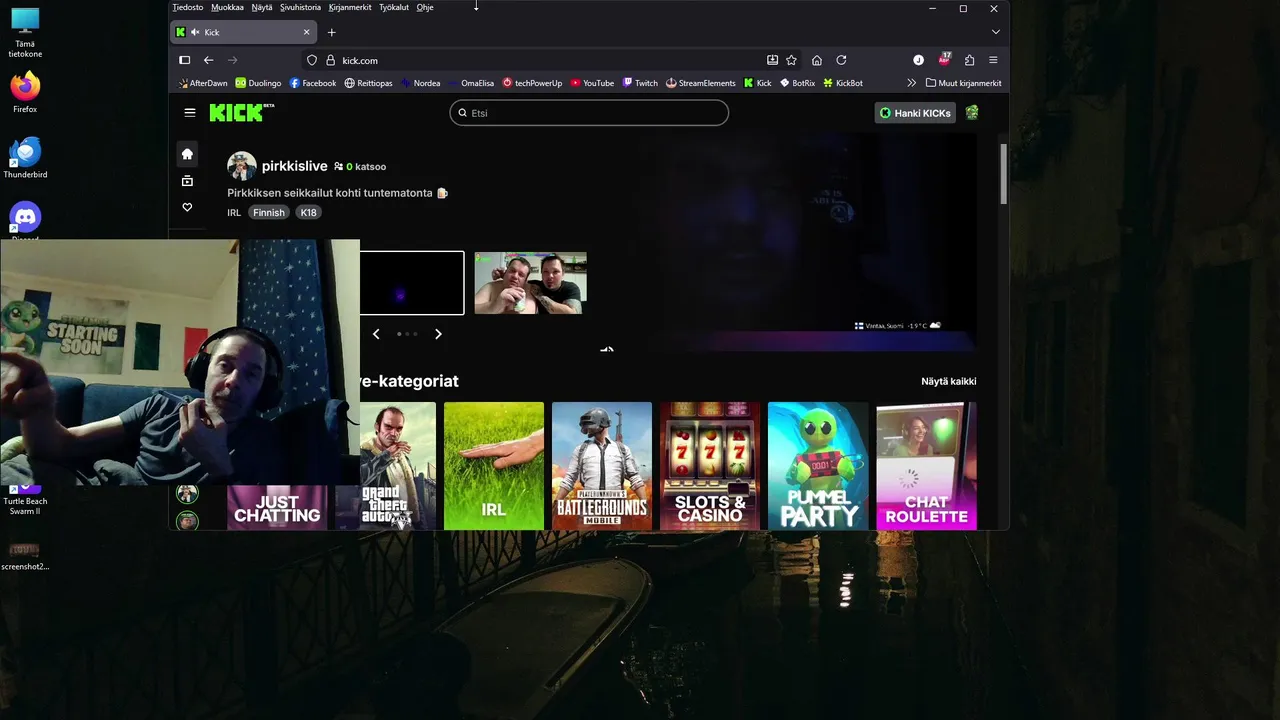Show the next featured stream arrow
This screenshot has width=1280, height=720.
(x=438, y=334)
